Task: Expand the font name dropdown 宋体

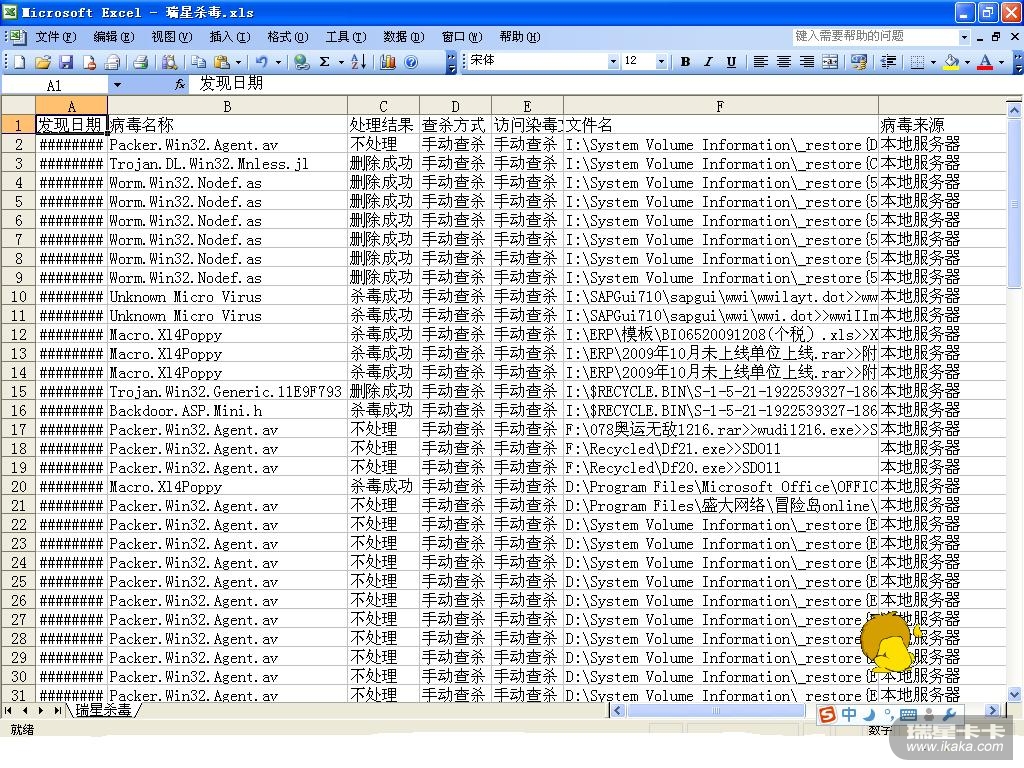Action: pyautogui.click(x=613, y=62)
